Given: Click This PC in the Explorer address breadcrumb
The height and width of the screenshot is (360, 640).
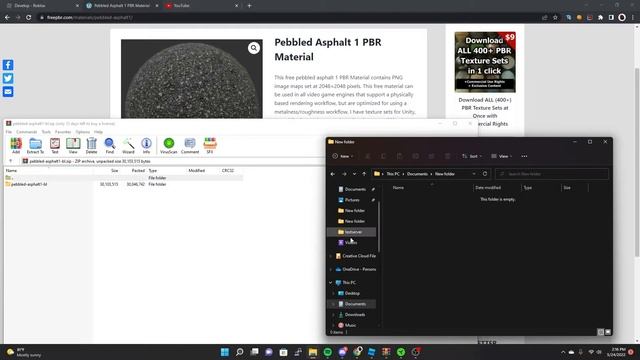Looking at the screenshot, I should coord(393,174).
